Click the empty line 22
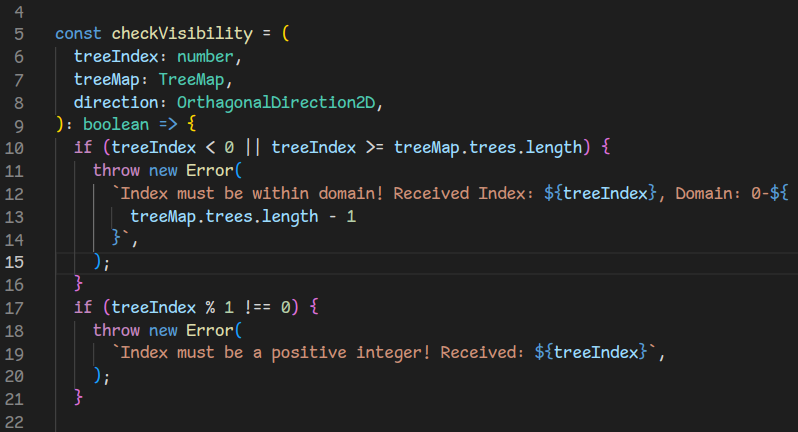798x432 pixels. [300, 421]
